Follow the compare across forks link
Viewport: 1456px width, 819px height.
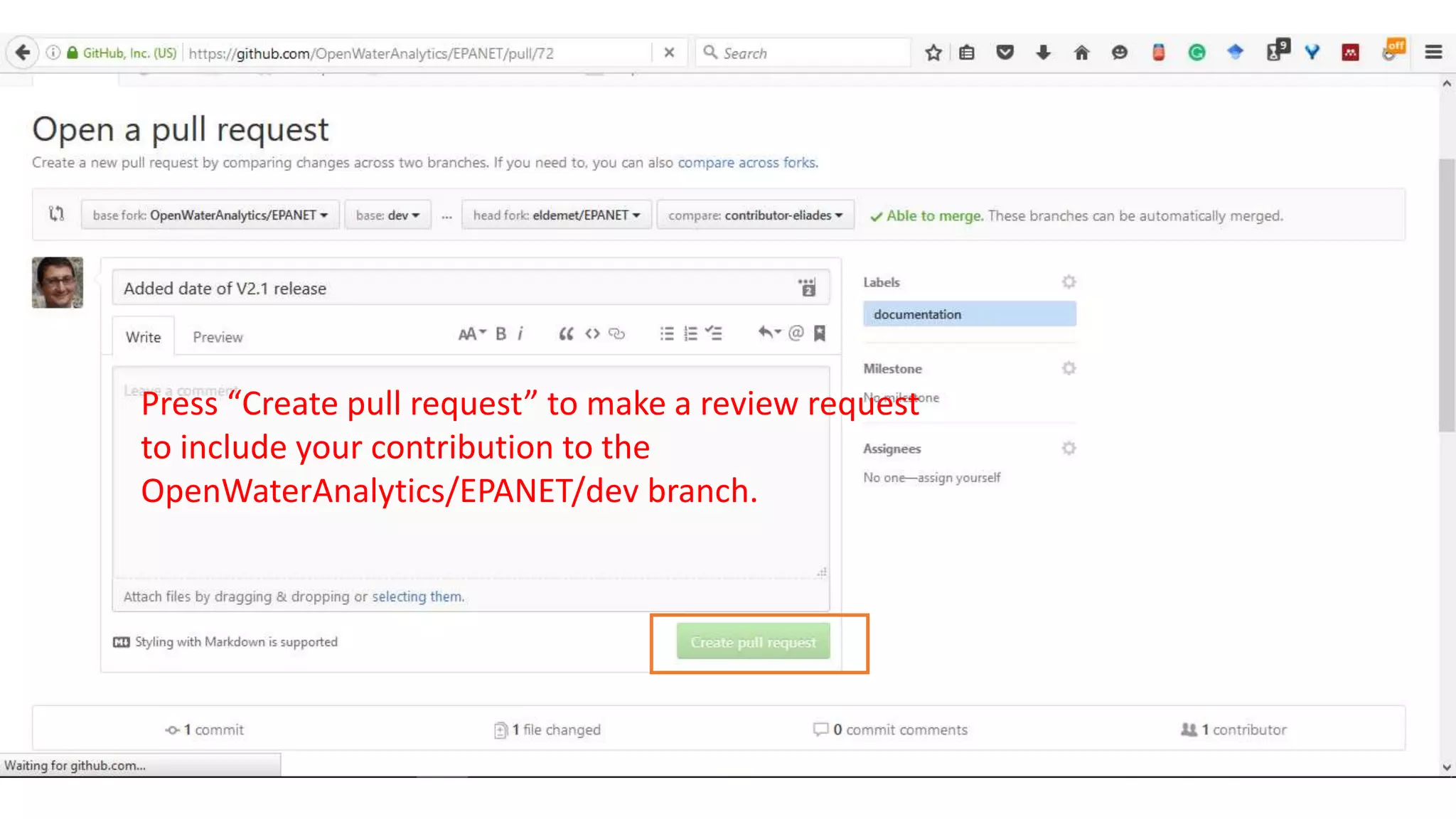pyautogui.click(x=747, y=162)
